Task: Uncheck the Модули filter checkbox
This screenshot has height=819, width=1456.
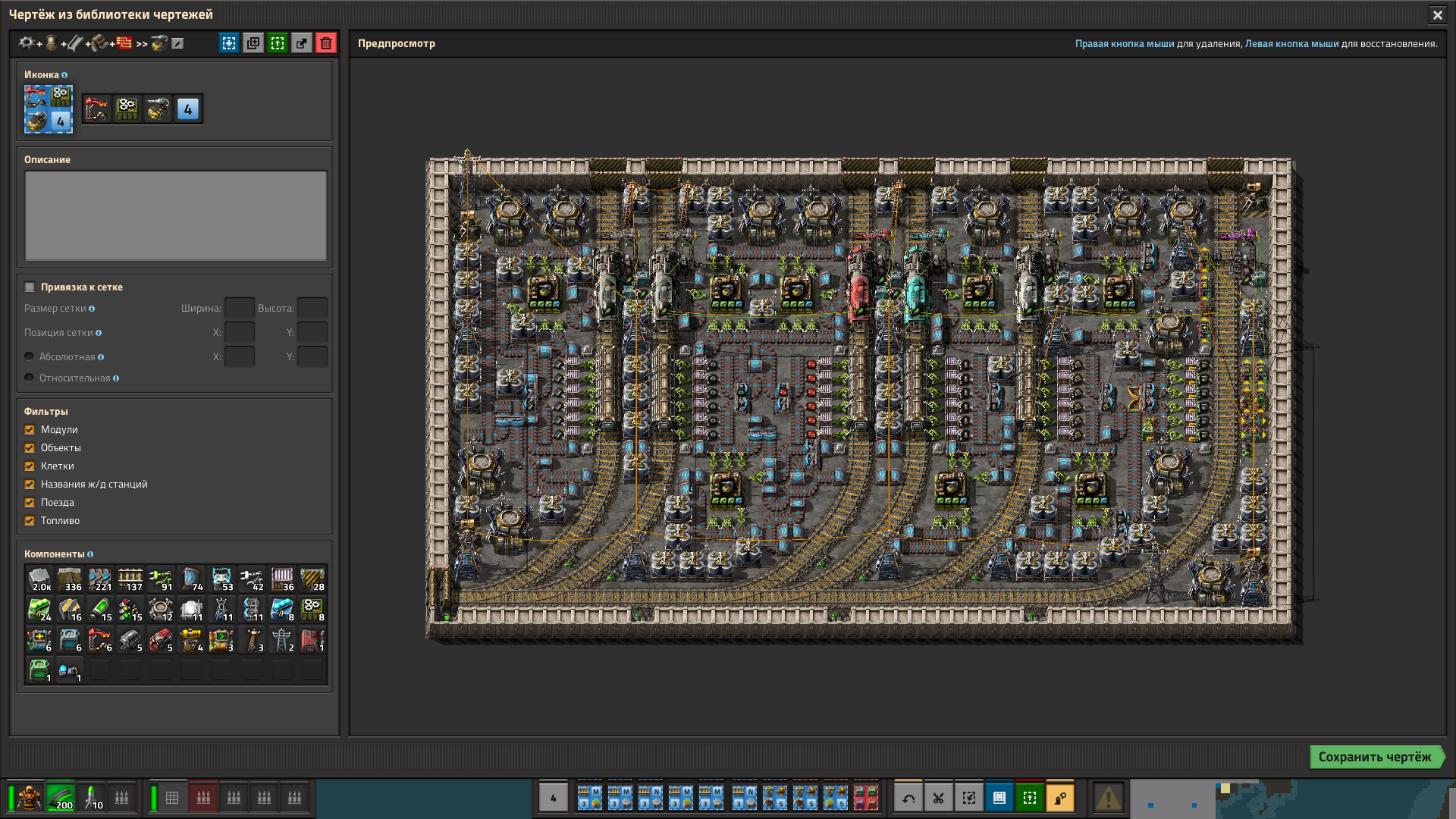Action: tap(30, 430)
